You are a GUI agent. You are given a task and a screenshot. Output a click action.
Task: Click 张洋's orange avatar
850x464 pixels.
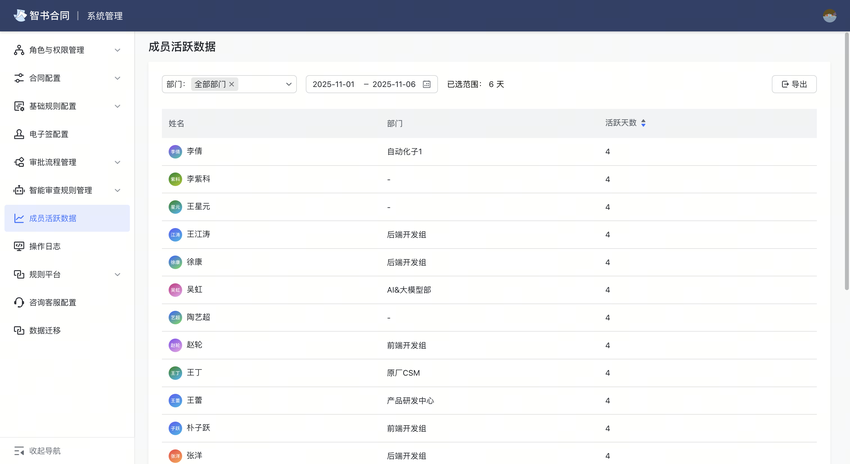[x=175, y=456]
